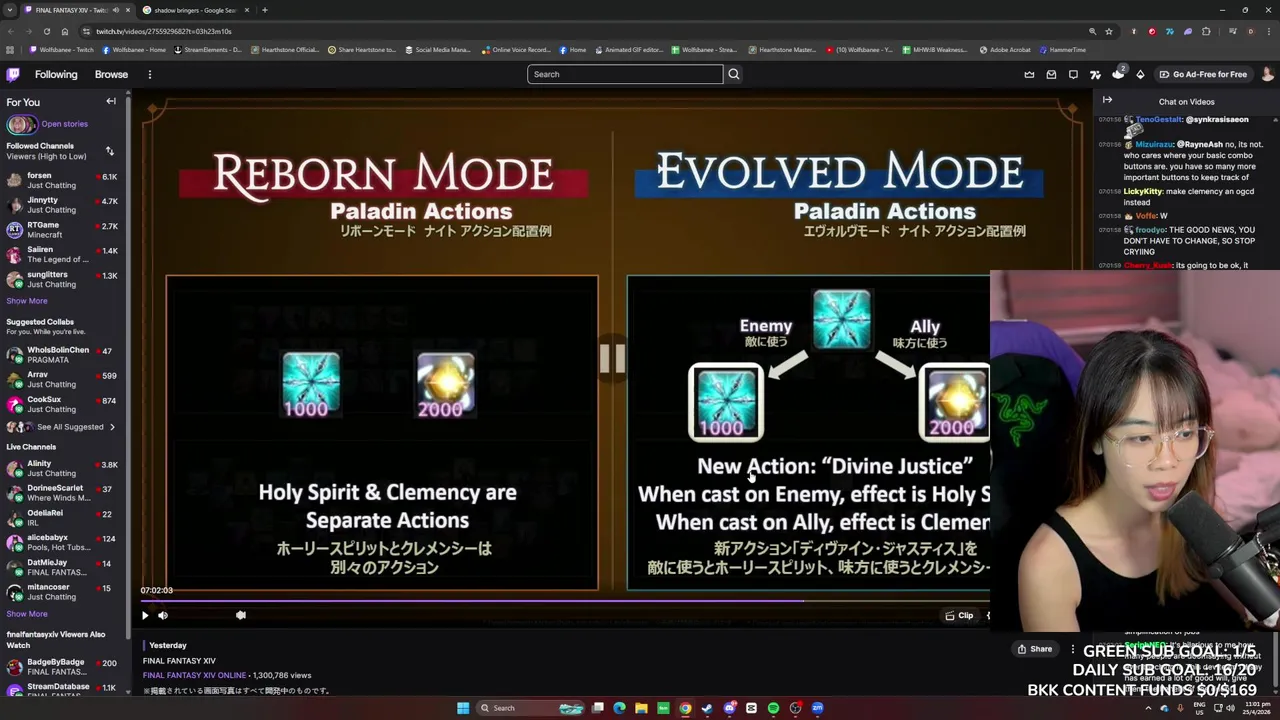Click the Share button below the video
The height and width of the screenshot is (720, 1280).
pyautogui.click(x=1035, y=649)
